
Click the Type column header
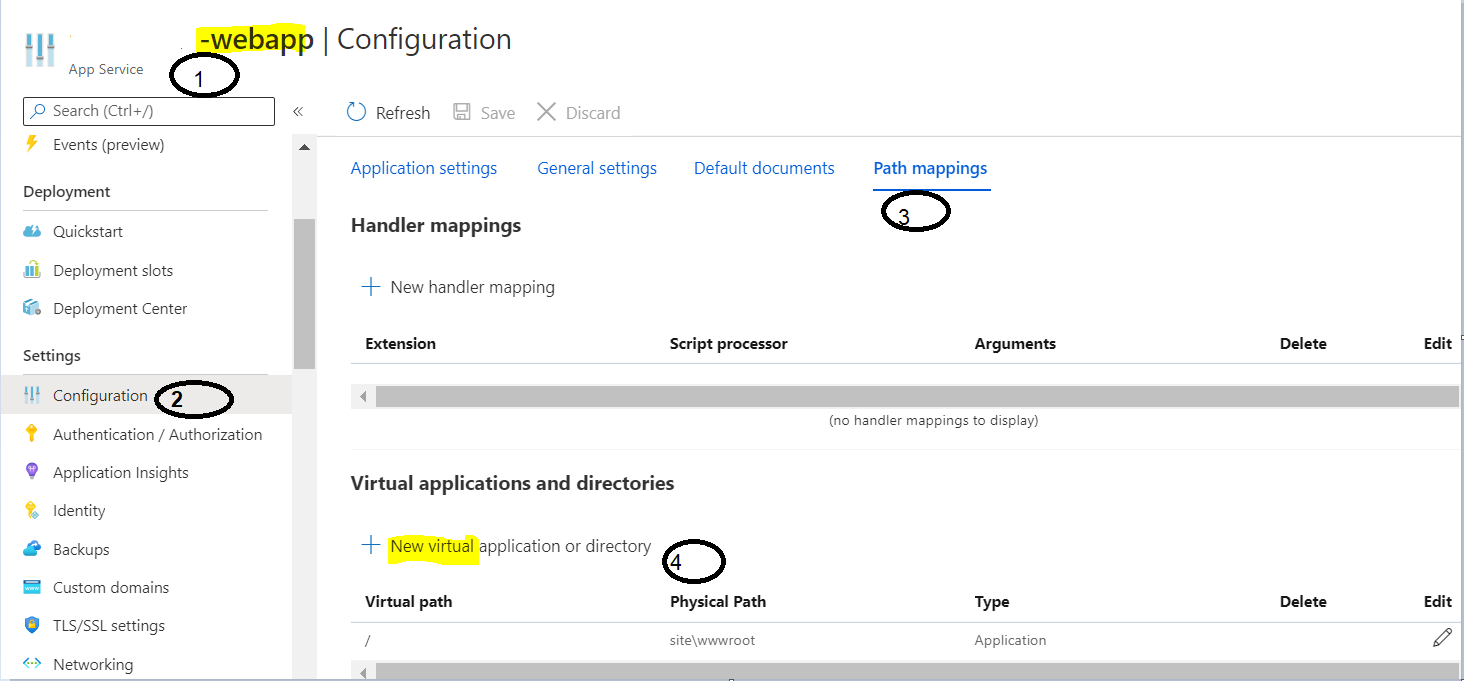coord(992,601)
